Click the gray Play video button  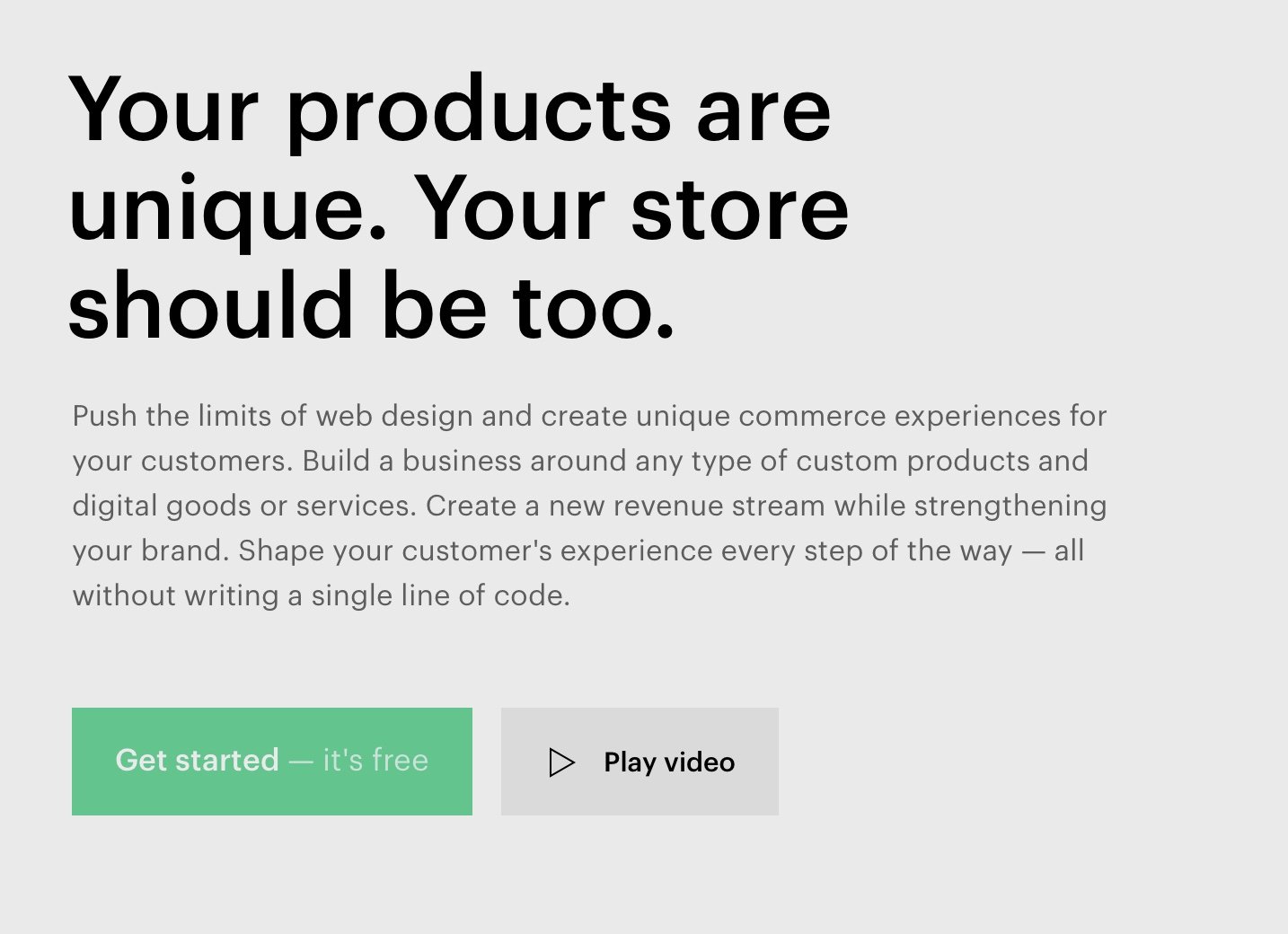[640, 762]
